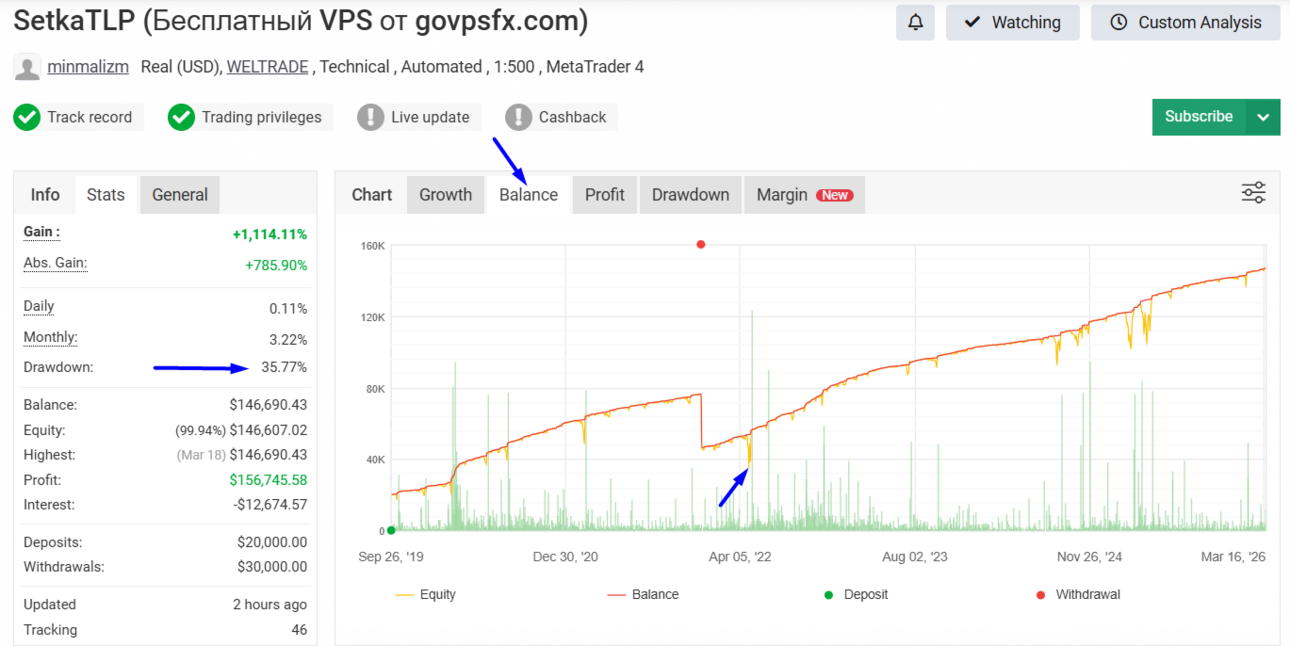Click the New badge on Margin tab
This screenshot has width=1290, height=646.
click(x=835, y=195)
